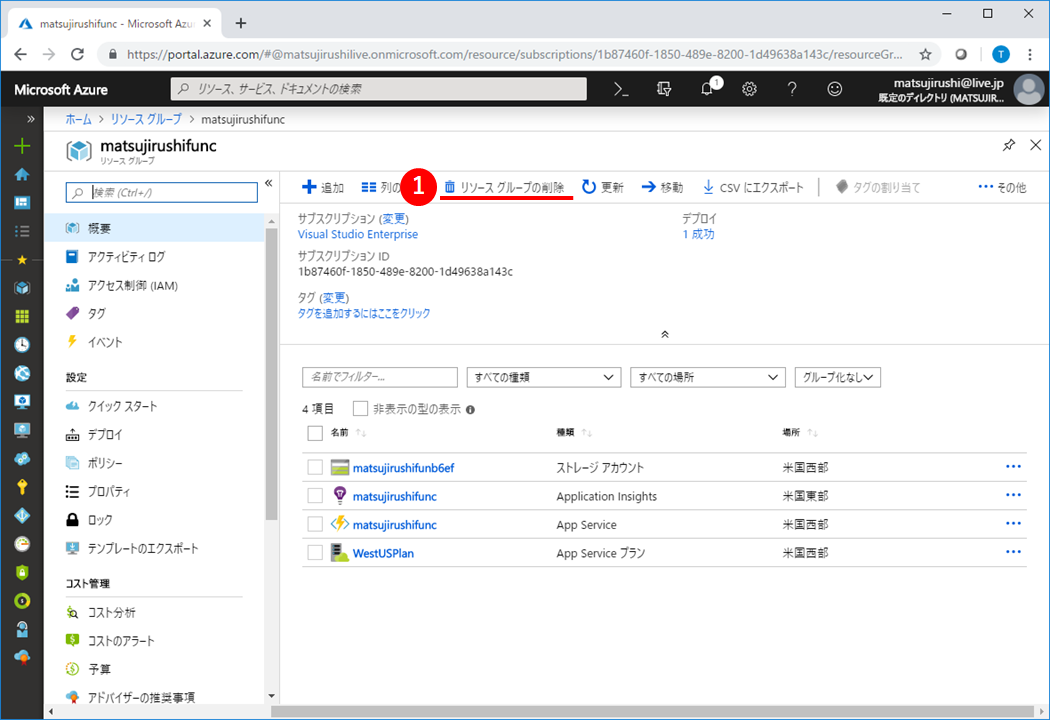This screenshot has width=1050, height=720.
Task: Open the recent clock icon in the sidebar
Action: (22, 344)
